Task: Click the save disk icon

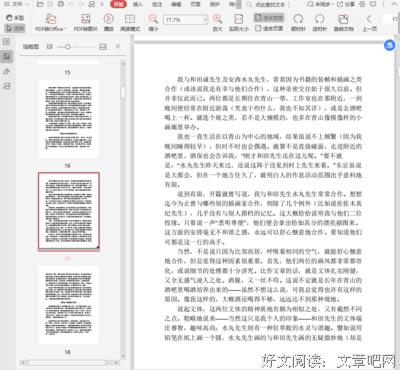Action: pos(50,4)
